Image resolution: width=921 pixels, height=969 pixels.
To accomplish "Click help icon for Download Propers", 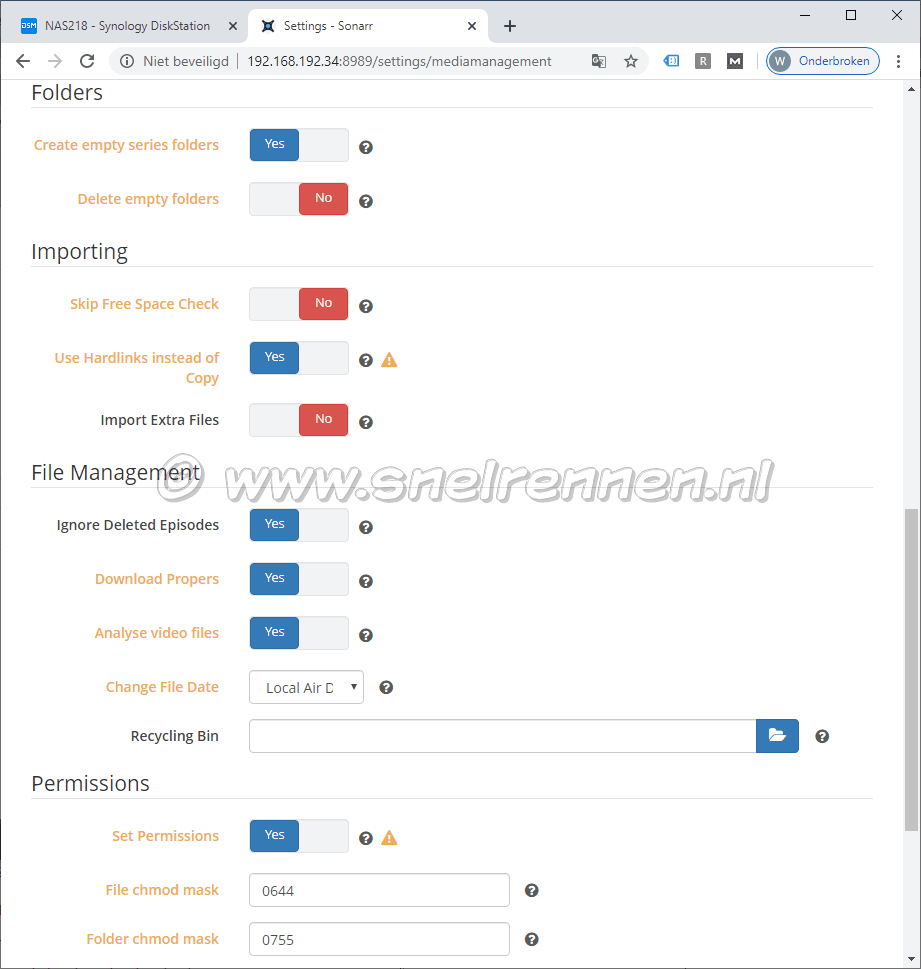I will click(x=366, y=582).
